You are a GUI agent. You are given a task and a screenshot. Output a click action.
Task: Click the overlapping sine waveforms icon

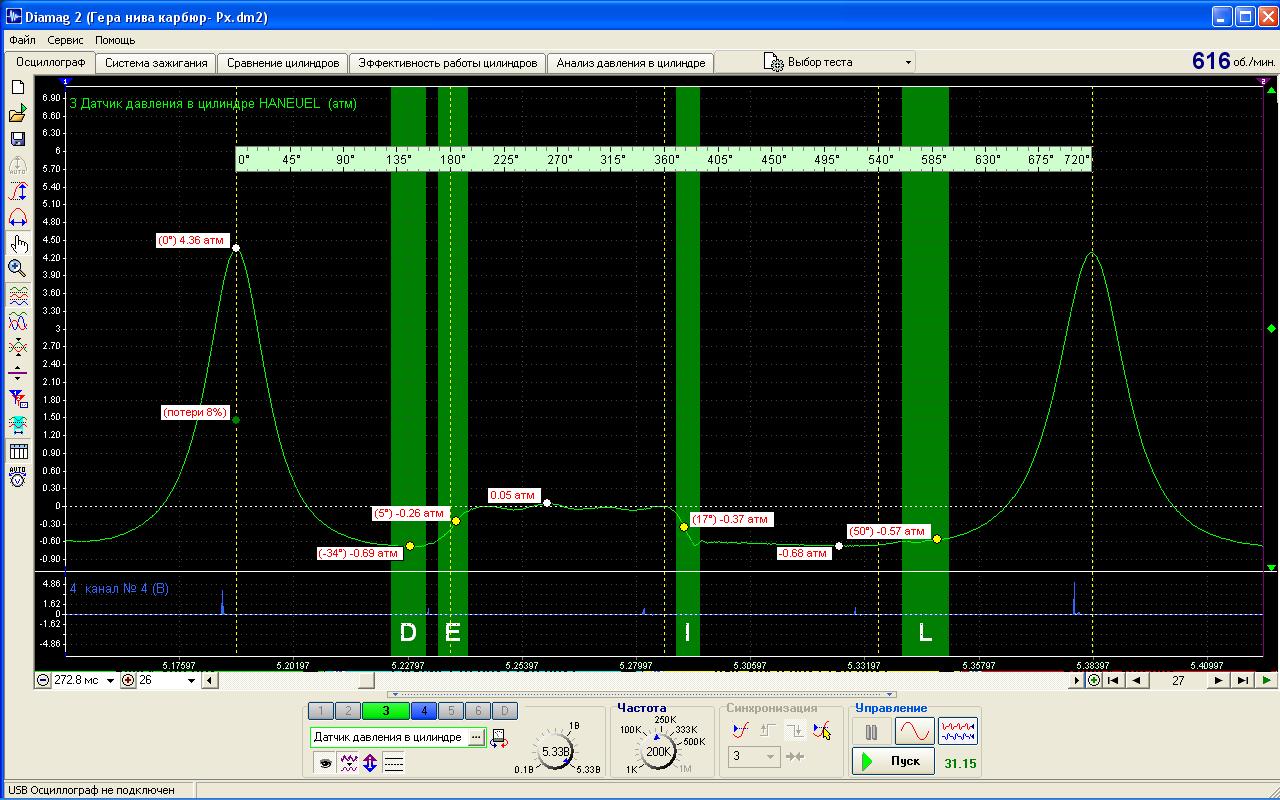(17, 322)
